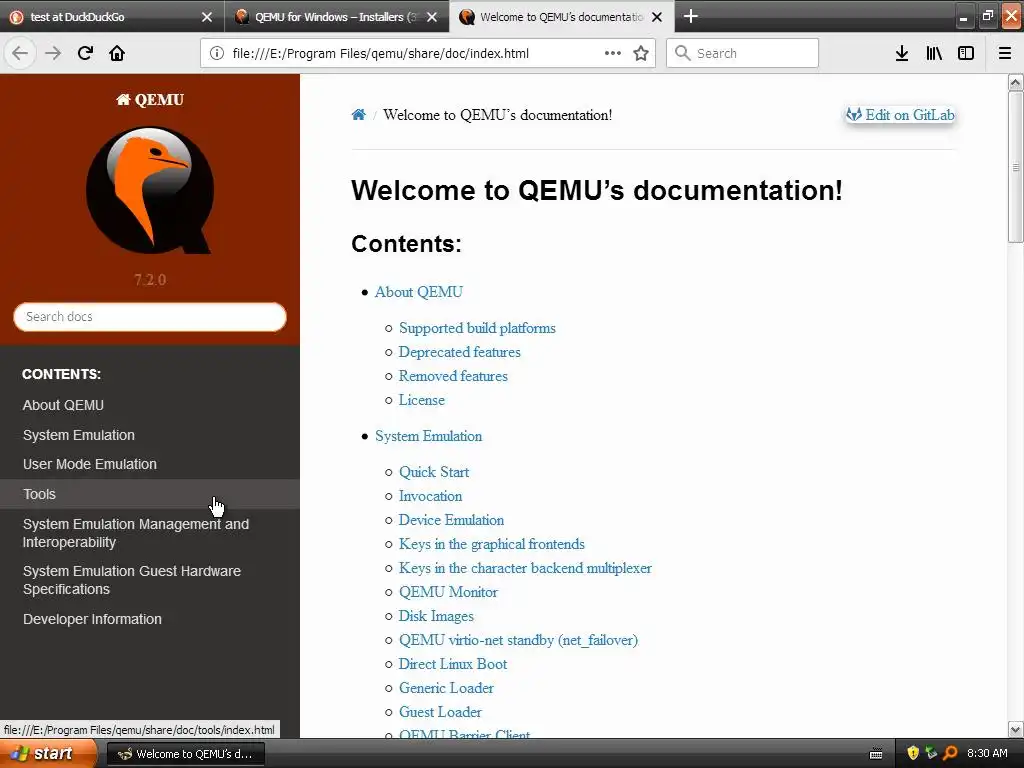Image resolution: width=1024 pixels, height=768 pixels.
Task: Click the home breadcrumb icon
Action: point(359,115)
